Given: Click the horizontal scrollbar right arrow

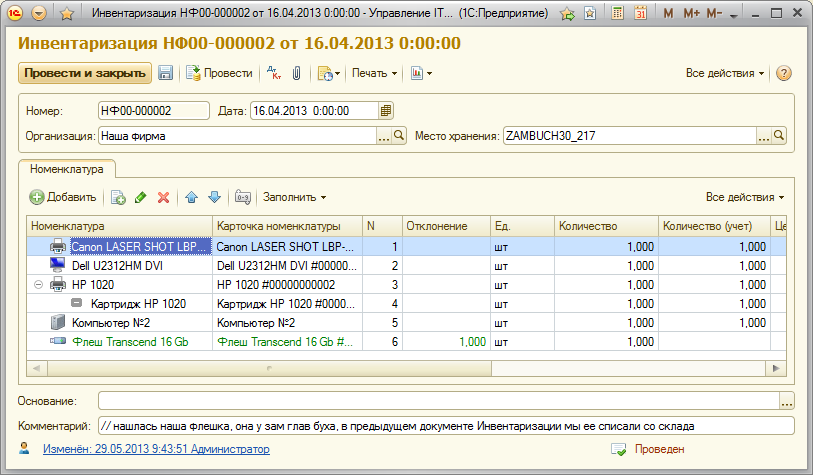Looking at the screenshot, I should (x=776, y=368).
